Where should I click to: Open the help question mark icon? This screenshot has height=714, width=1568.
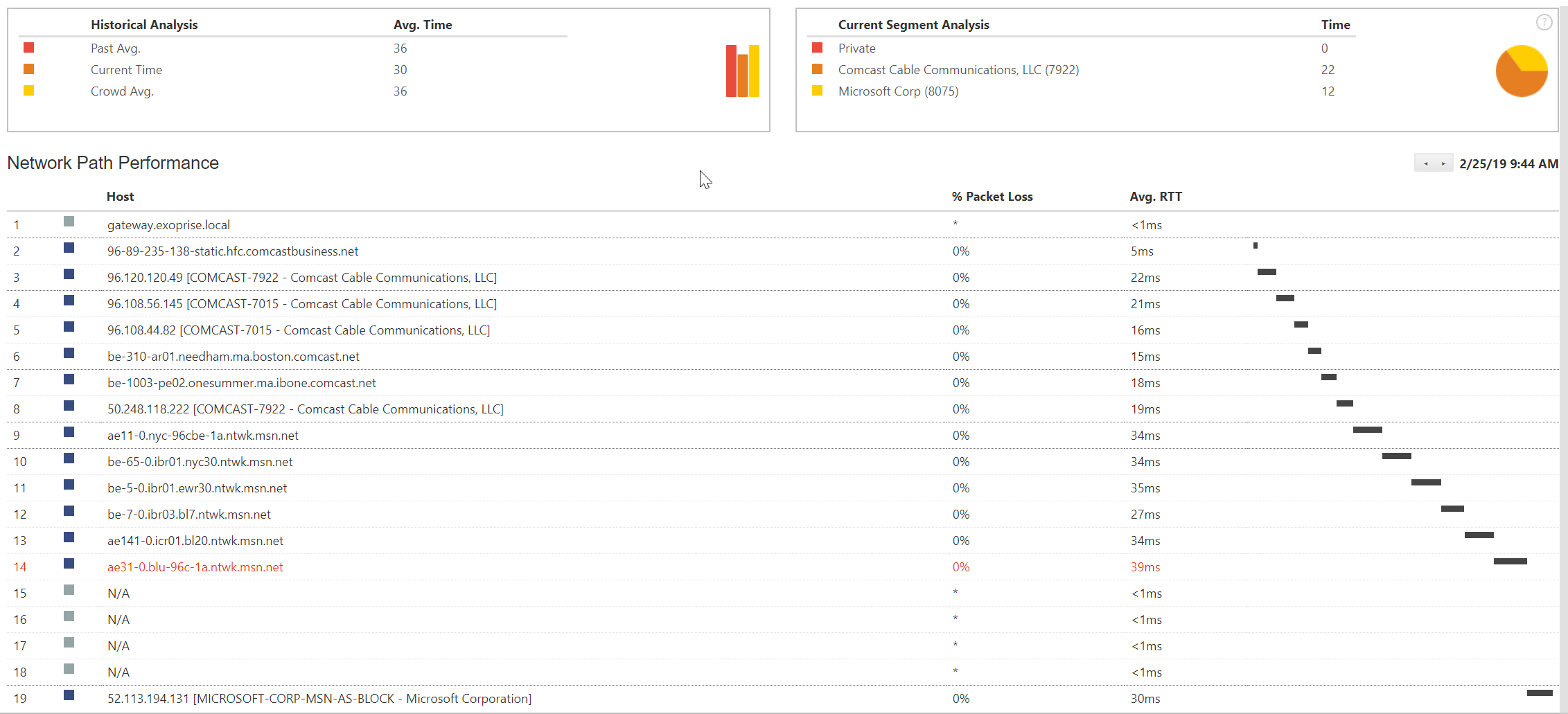1544,22
